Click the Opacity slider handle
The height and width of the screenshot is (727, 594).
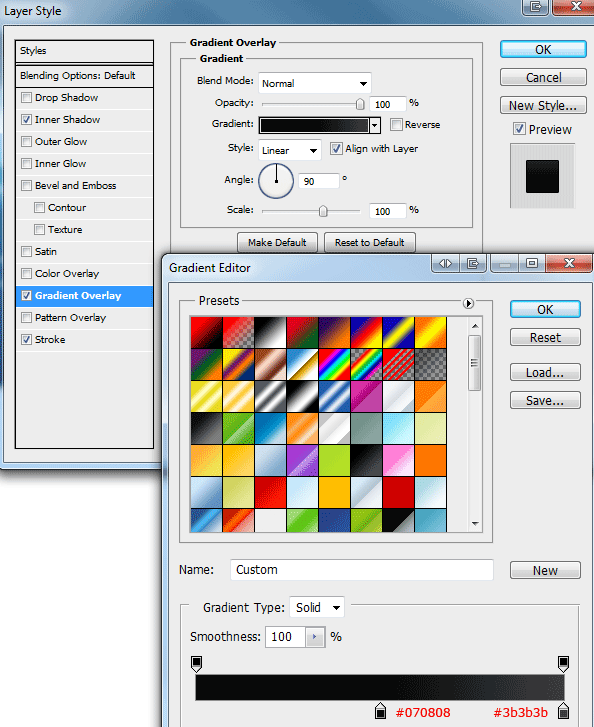[360, 104]
